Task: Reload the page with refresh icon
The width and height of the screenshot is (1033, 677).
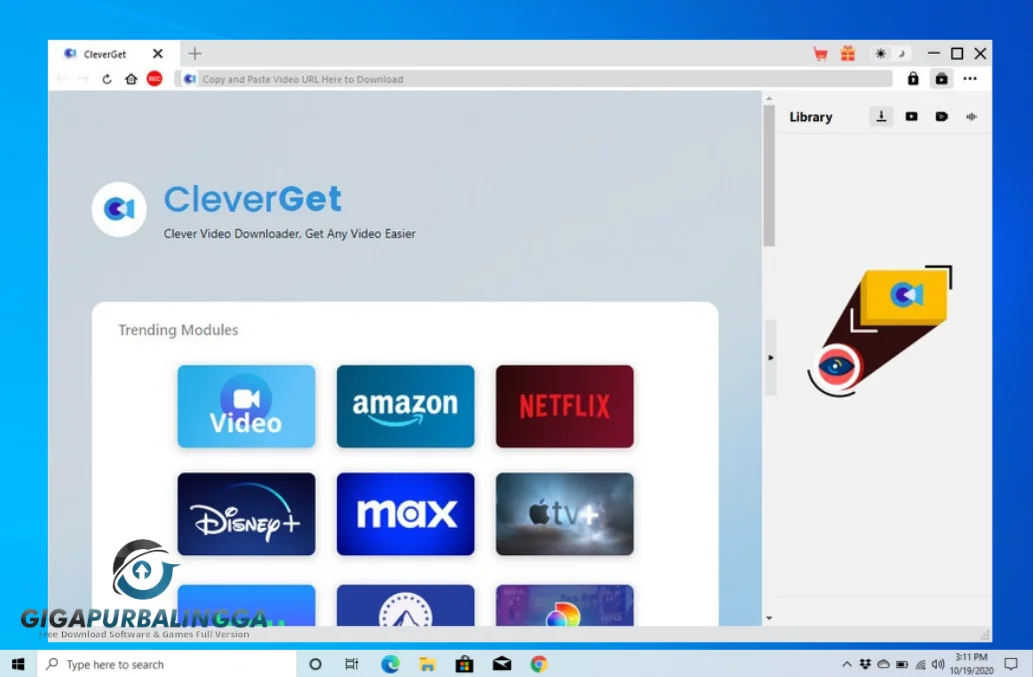Action: pyautogui.click(x=107, y=79)
